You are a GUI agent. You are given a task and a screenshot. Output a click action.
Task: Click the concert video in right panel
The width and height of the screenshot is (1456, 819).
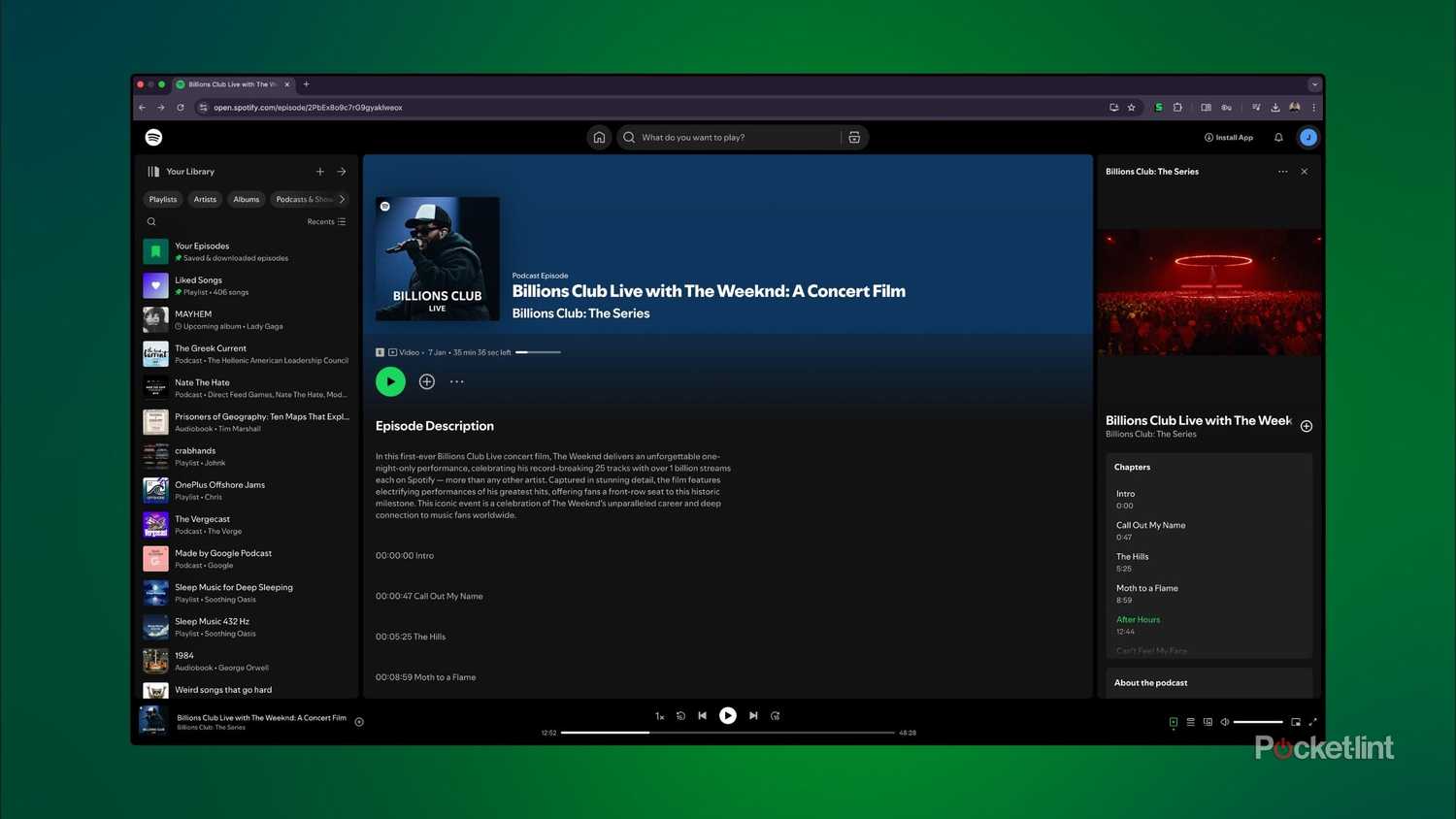click(1209, 292)
